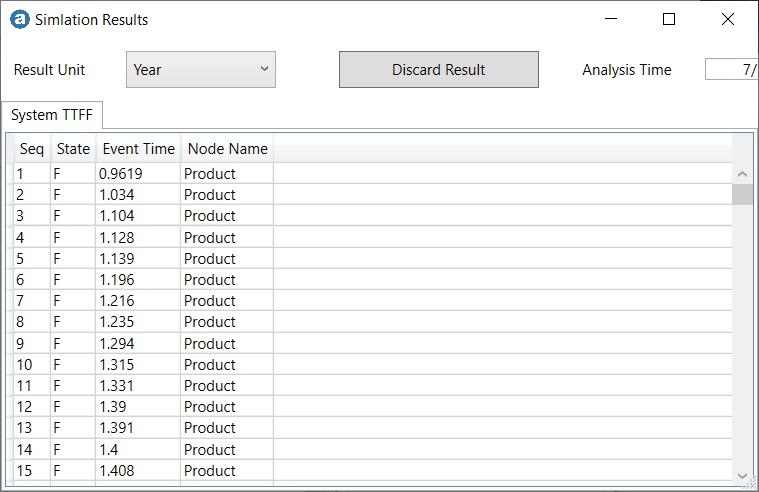Click the application icon in the title bar
Screen dimensions: 759x492
point(19,19)
